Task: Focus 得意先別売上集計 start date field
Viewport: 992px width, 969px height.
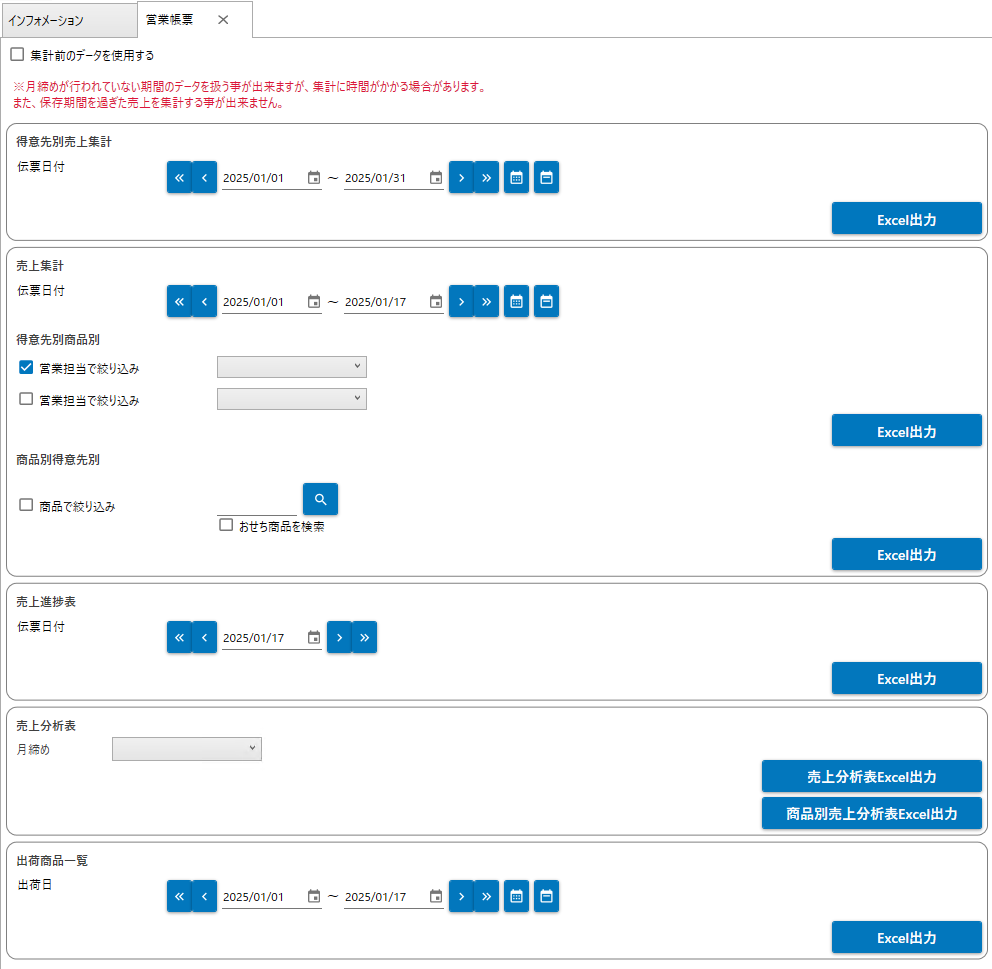Action: 263,178
